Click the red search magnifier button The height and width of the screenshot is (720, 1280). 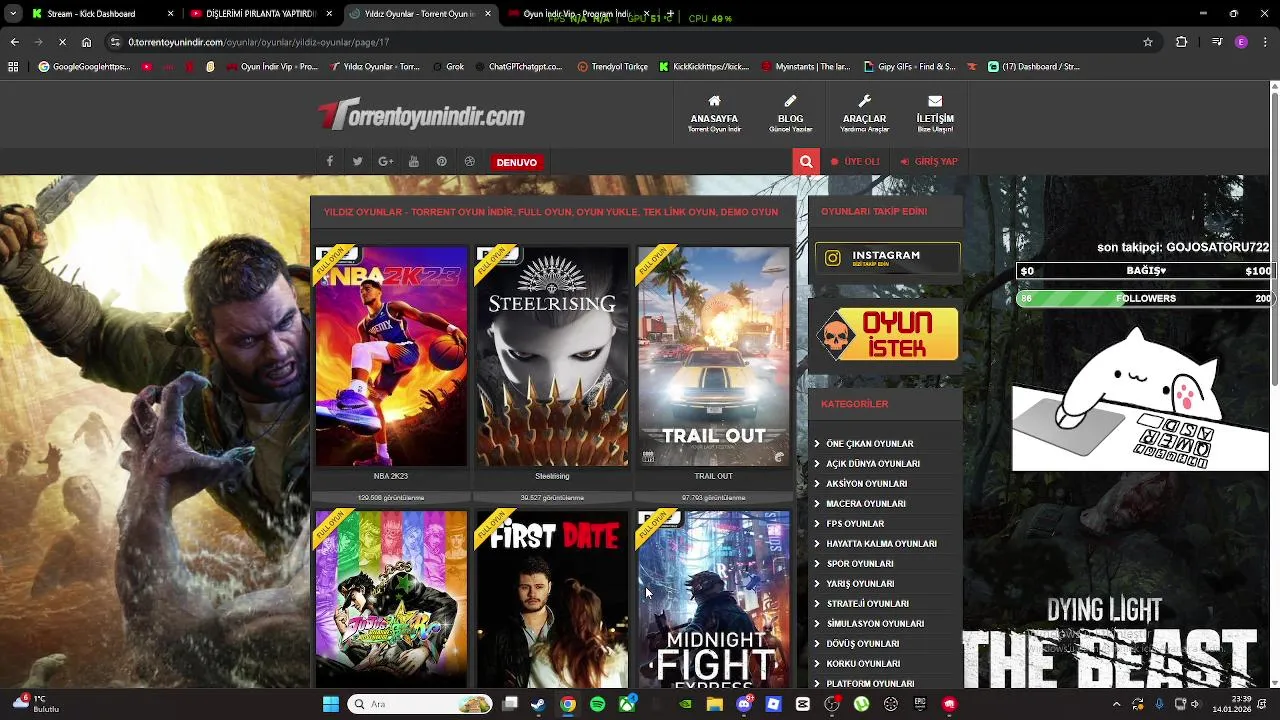806,162
